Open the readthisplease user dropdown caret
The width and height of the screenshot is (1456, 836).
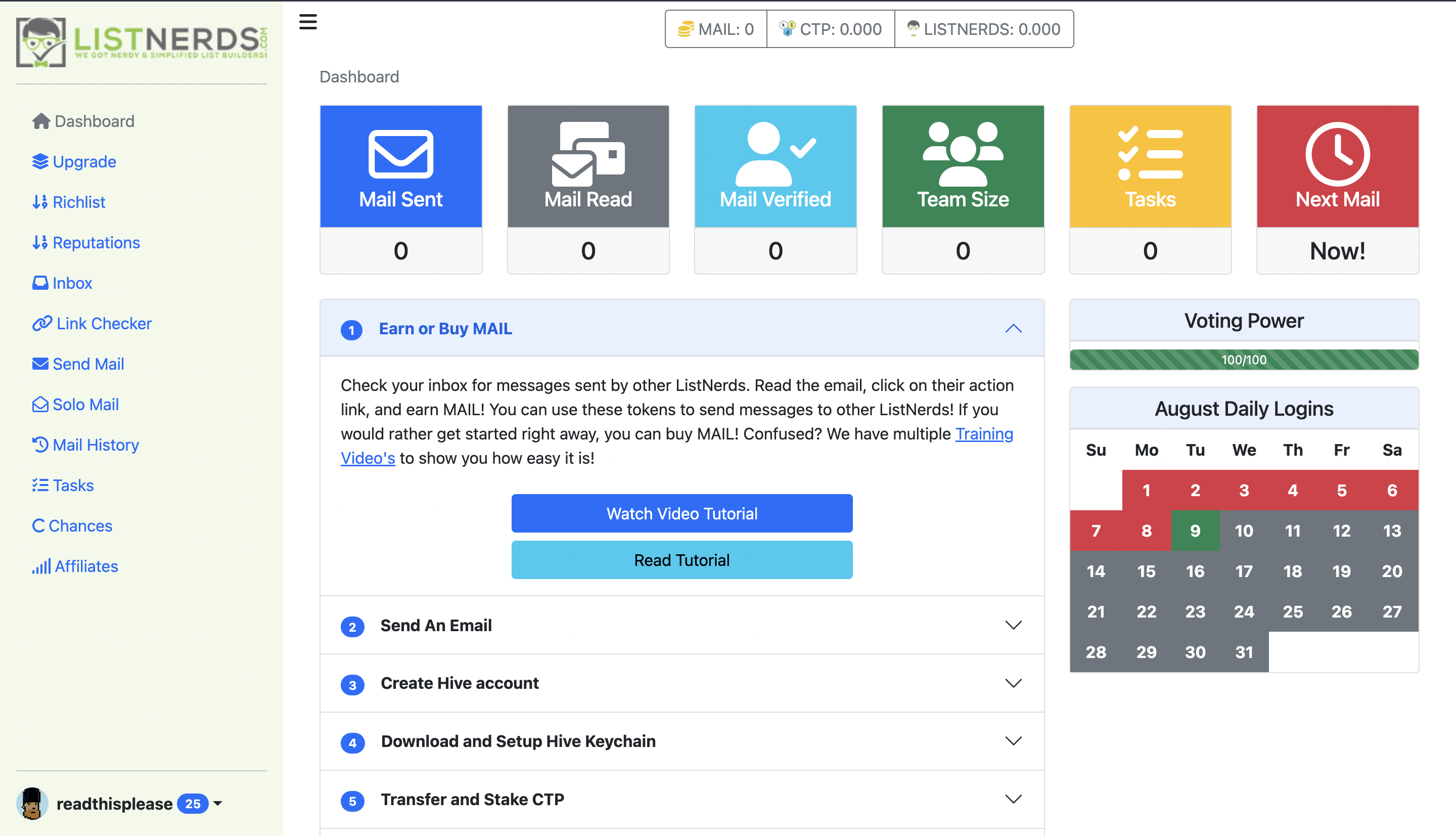(x=218, y=804)
